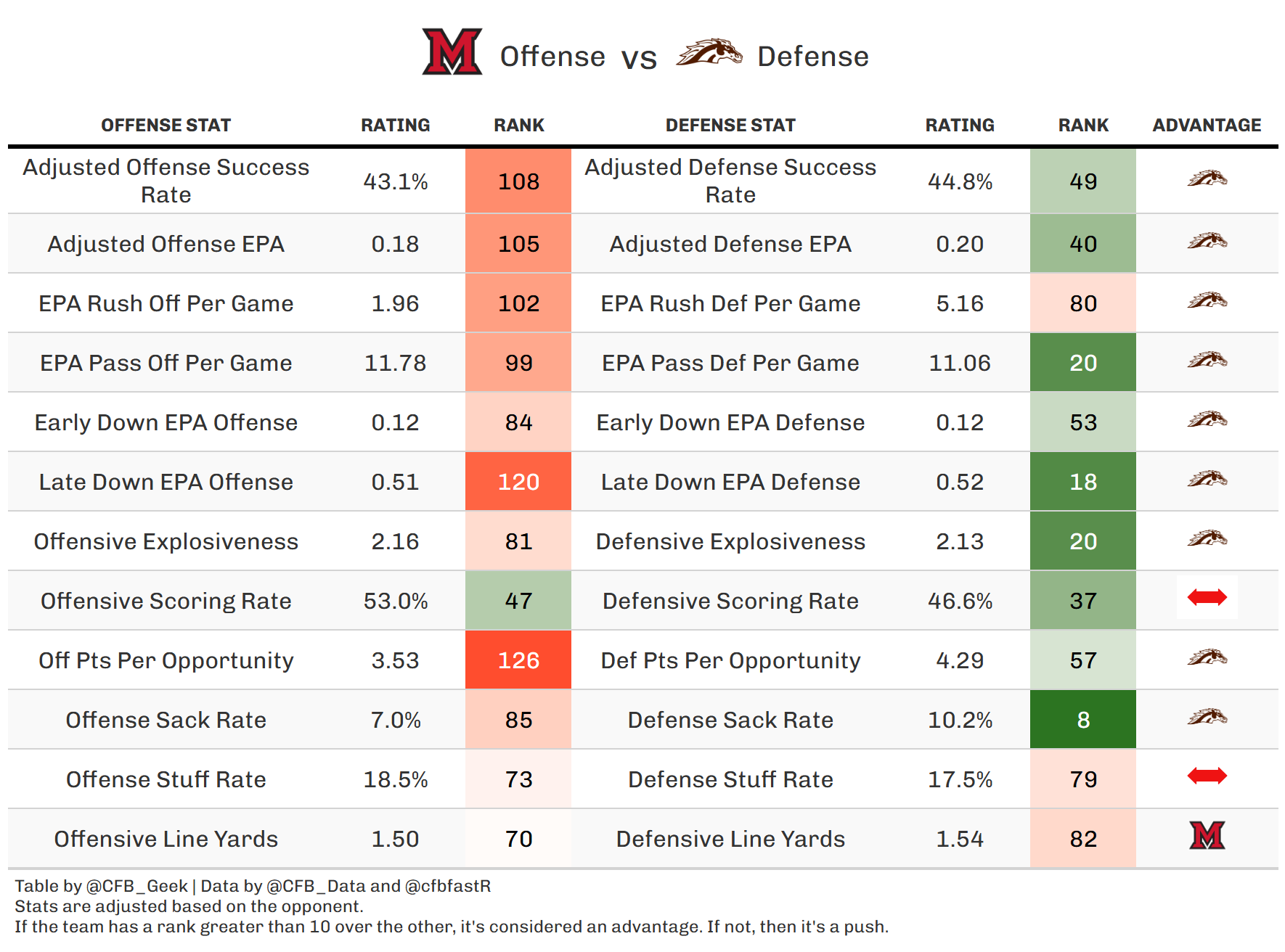Click red push arrow in Scoring Rate row
Viewport: 1285px width, 952px height.
point(1207,598)
